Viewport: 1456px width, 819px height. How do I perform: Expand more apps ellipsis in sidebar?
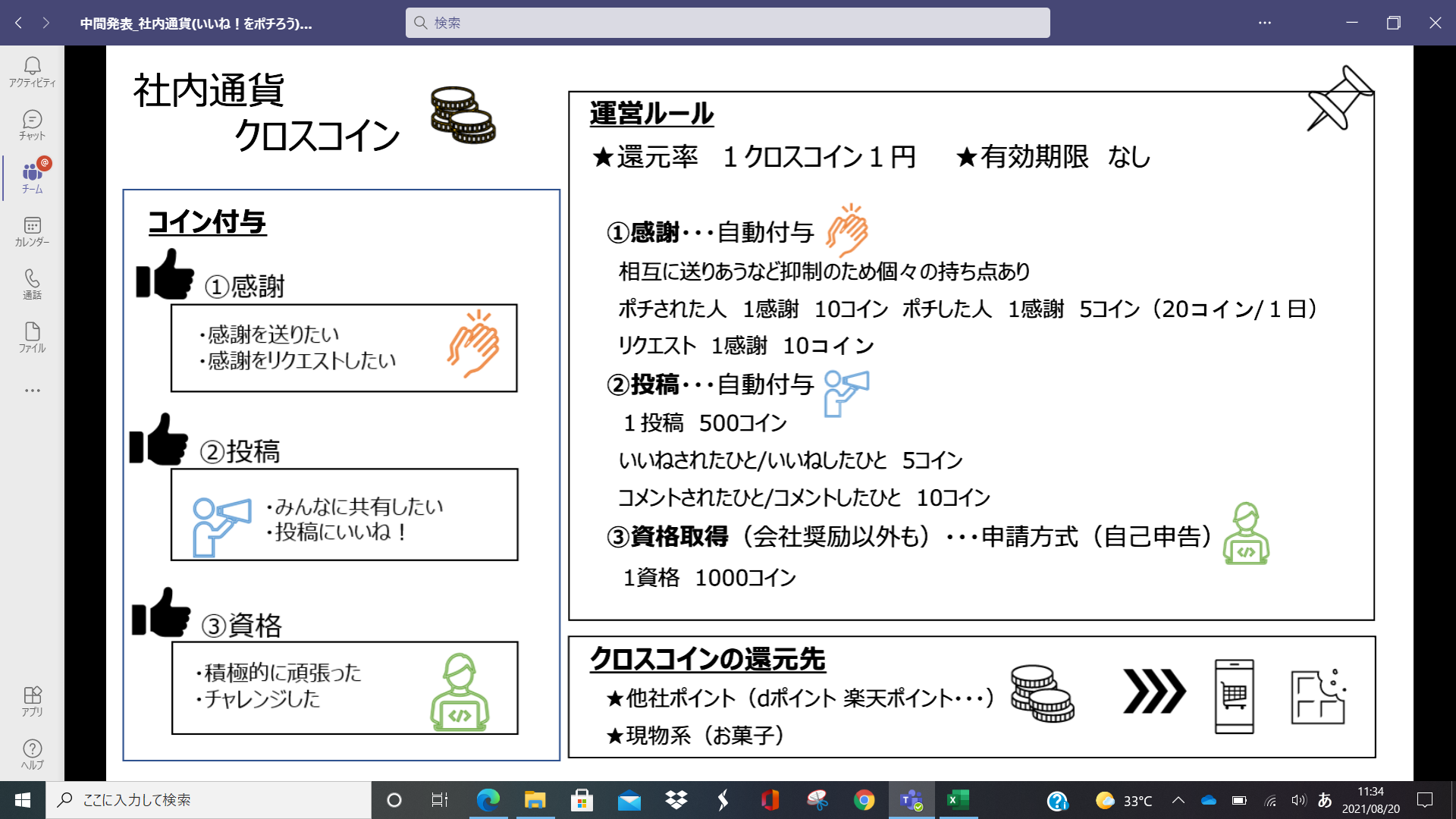tap(32, 391)
